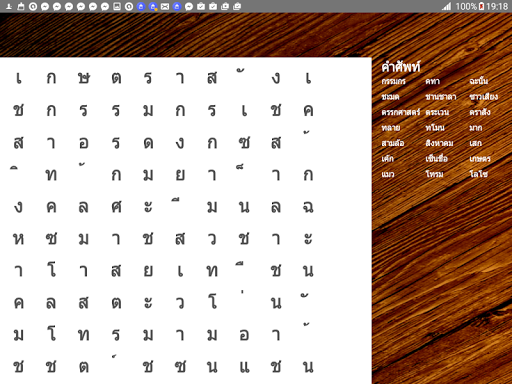
Task: Select the word ฉะนั้น in the word list
Action: 479,81
